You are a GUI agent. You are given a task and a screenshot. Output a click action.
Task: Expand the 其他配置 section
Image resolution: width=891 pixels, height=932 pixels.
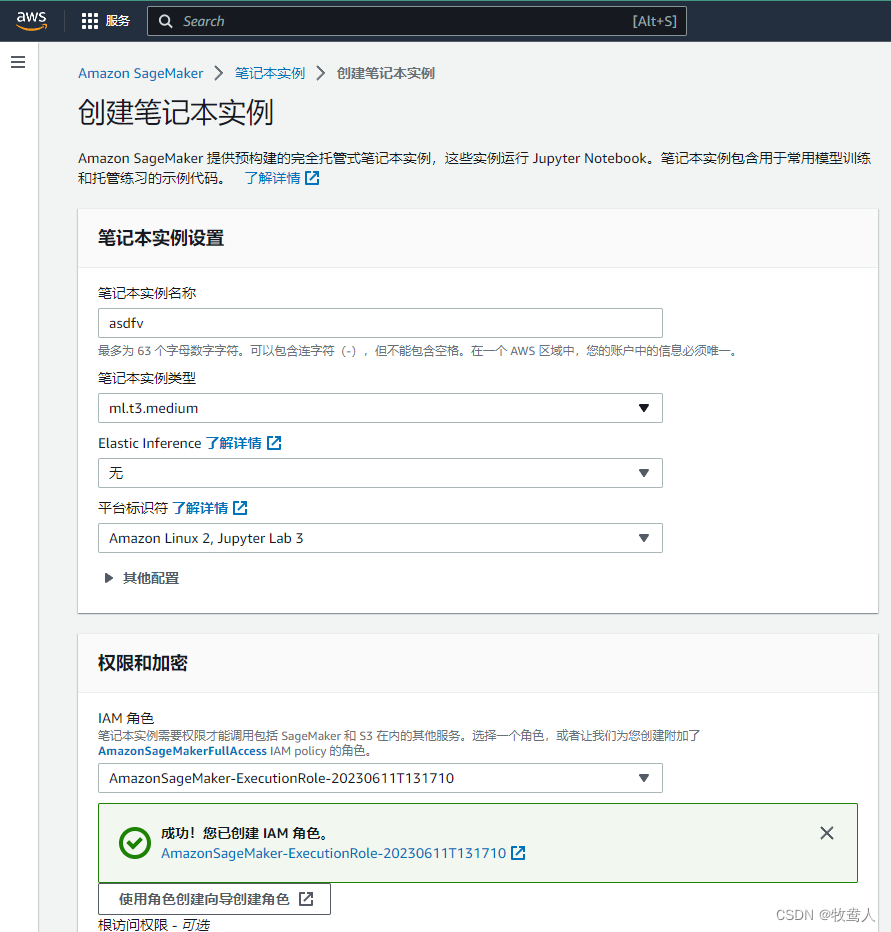pos(142,578)
